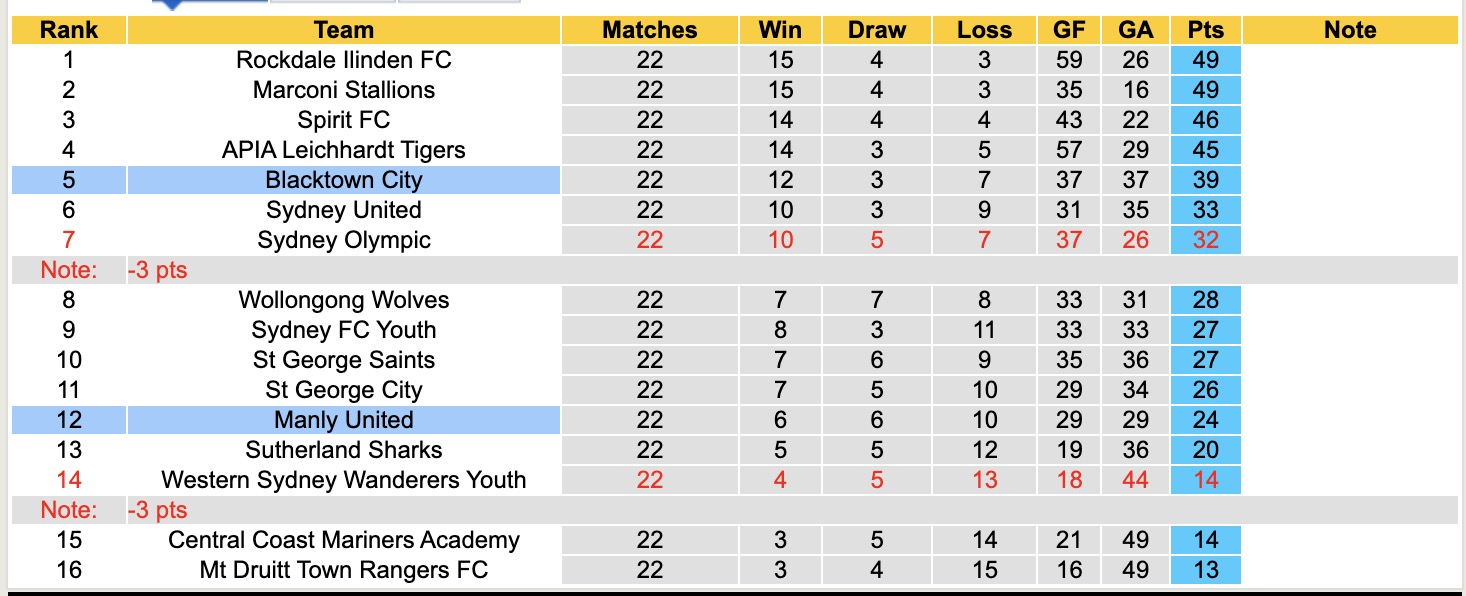Click the Team column header

[x=343, y=30]
